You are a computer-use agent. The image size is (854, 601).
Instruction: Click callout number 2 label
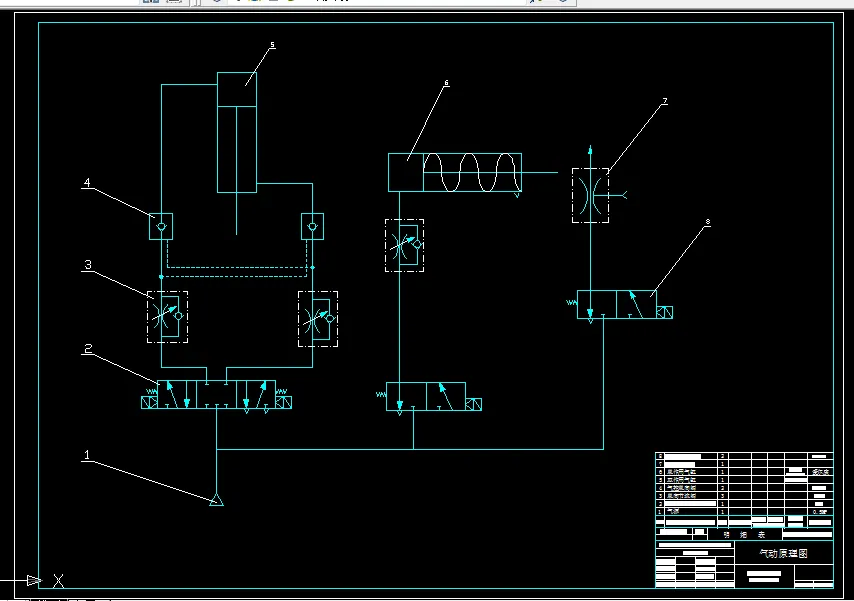tap(88, 348)
